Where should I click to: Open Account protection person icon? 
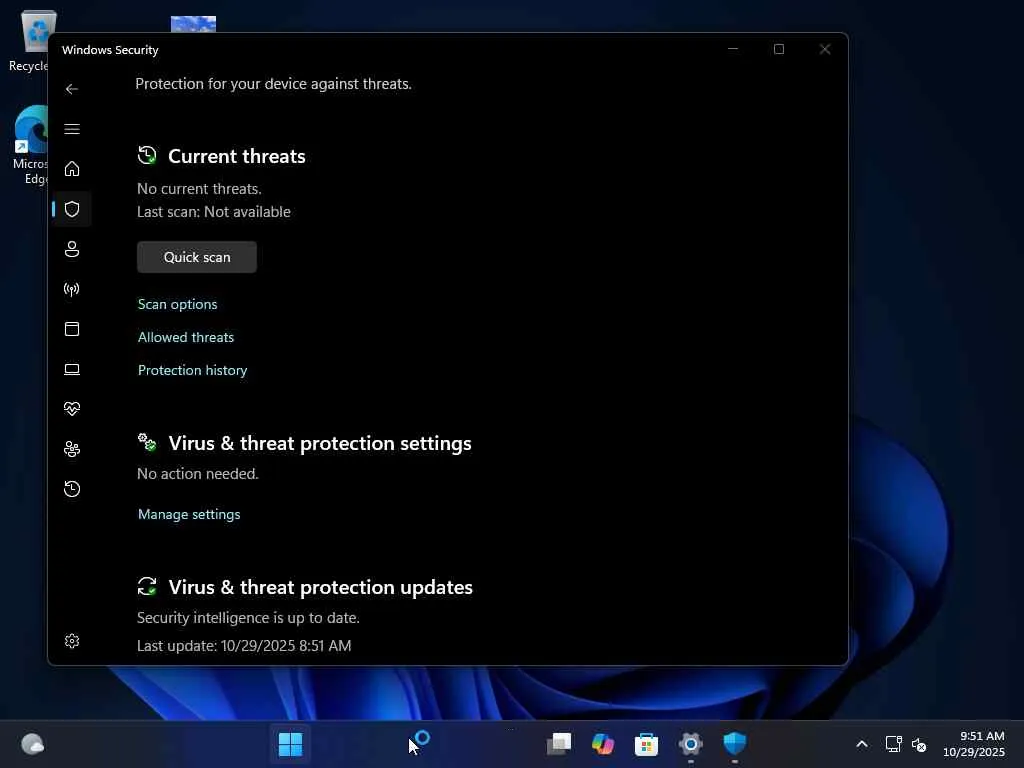(x=72, y=249)
